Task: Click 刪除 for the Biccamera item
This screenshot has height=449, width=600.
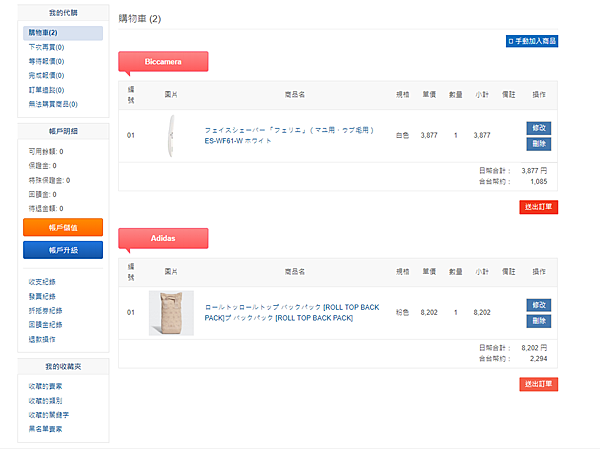Action: tap(538, 143)
